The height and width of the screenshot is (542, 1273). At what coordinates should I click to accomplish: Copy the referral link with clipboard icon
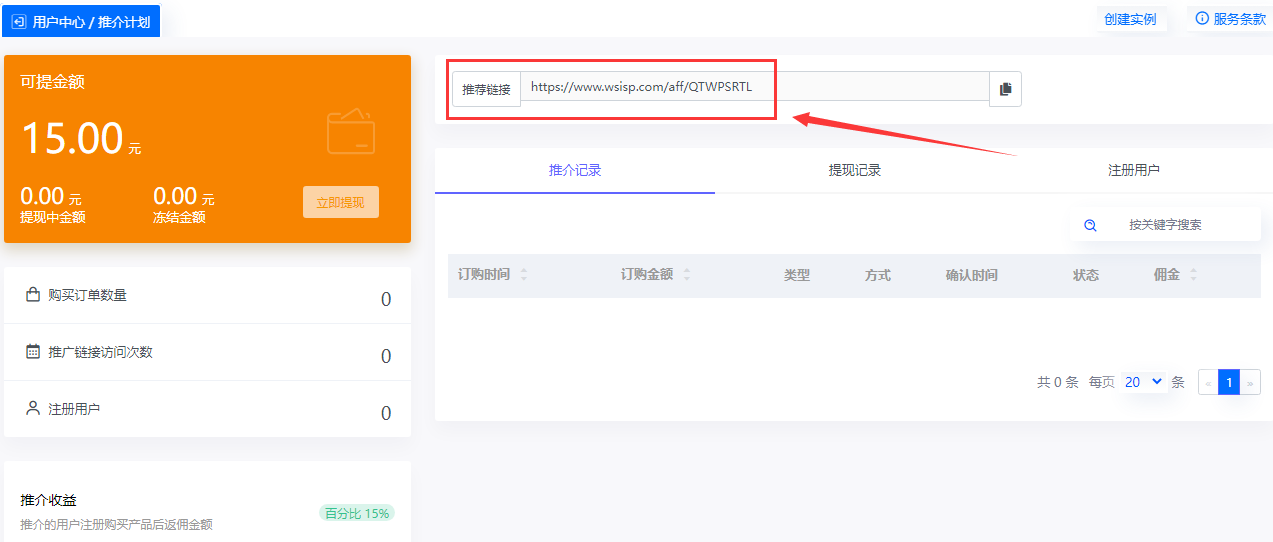1005,89
